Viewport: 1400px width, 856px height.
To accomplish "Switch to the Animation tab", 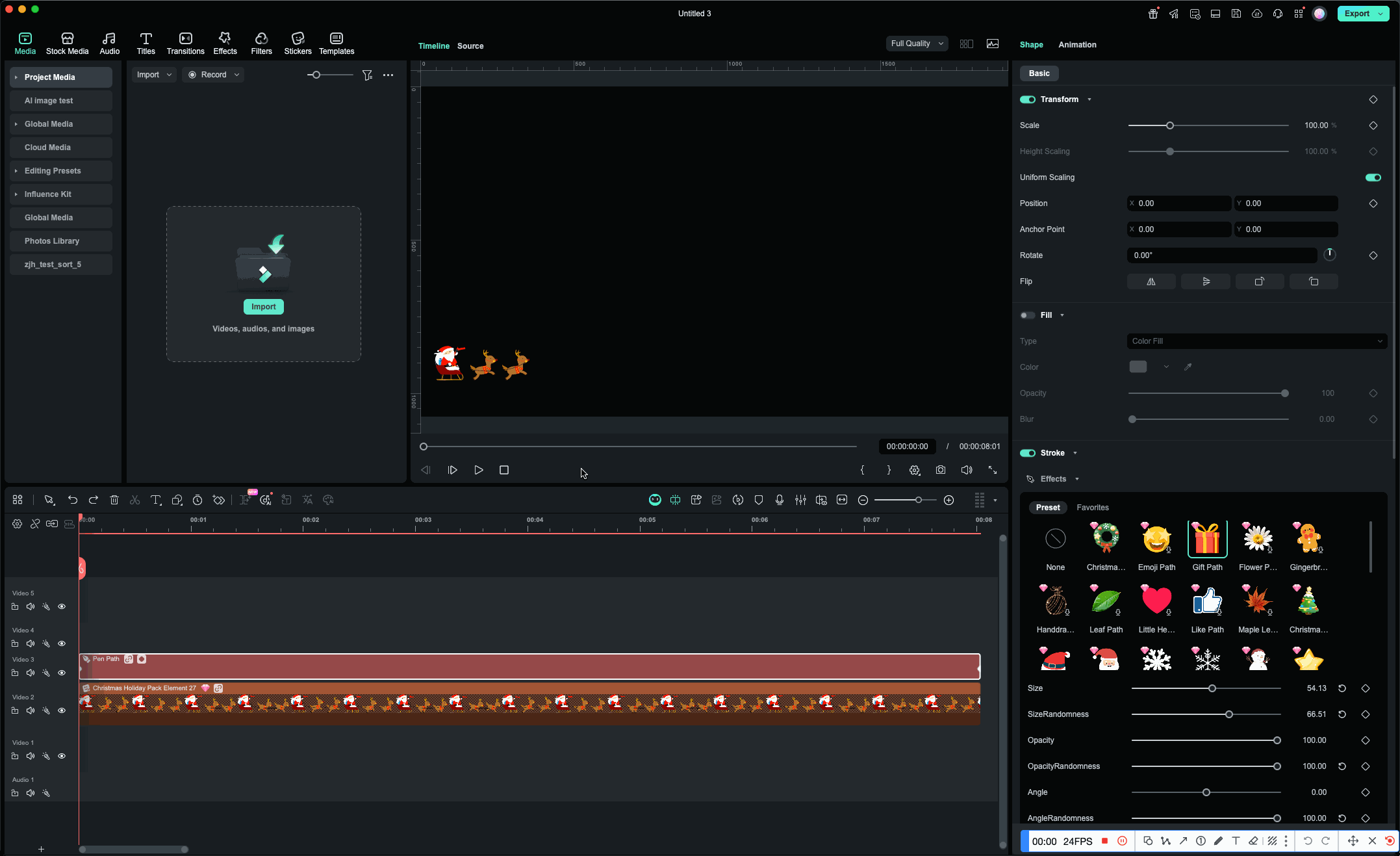I will [x=1077, y=45].
